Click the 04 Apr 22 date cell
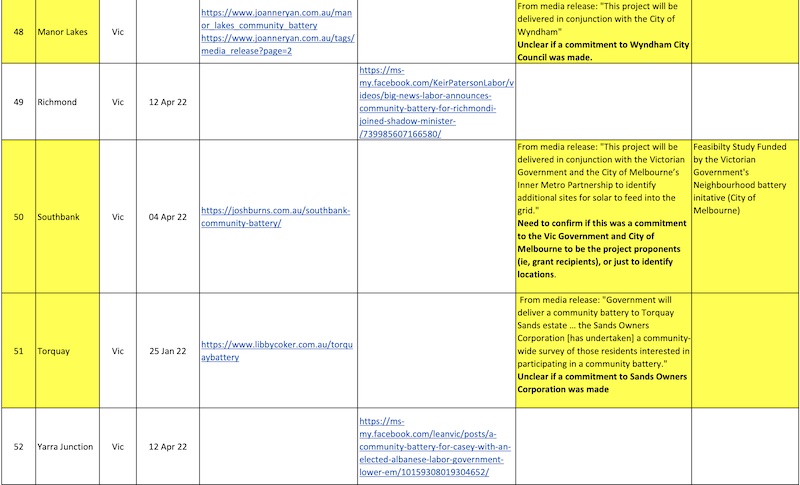Image resolution: width=800 pixels, height=485 pixels. (x=166, y=216)
